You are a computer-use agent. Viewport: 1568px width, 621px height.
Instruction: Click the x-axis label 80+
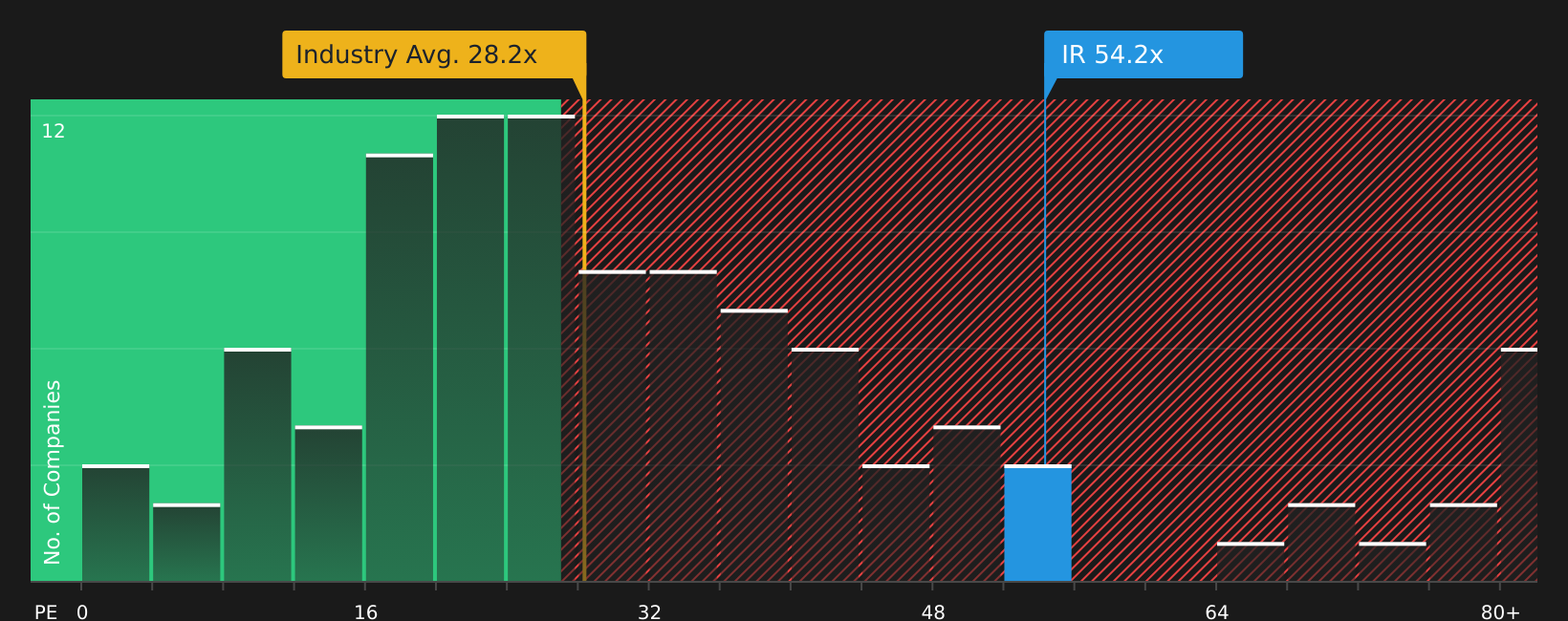point(1500,611)
